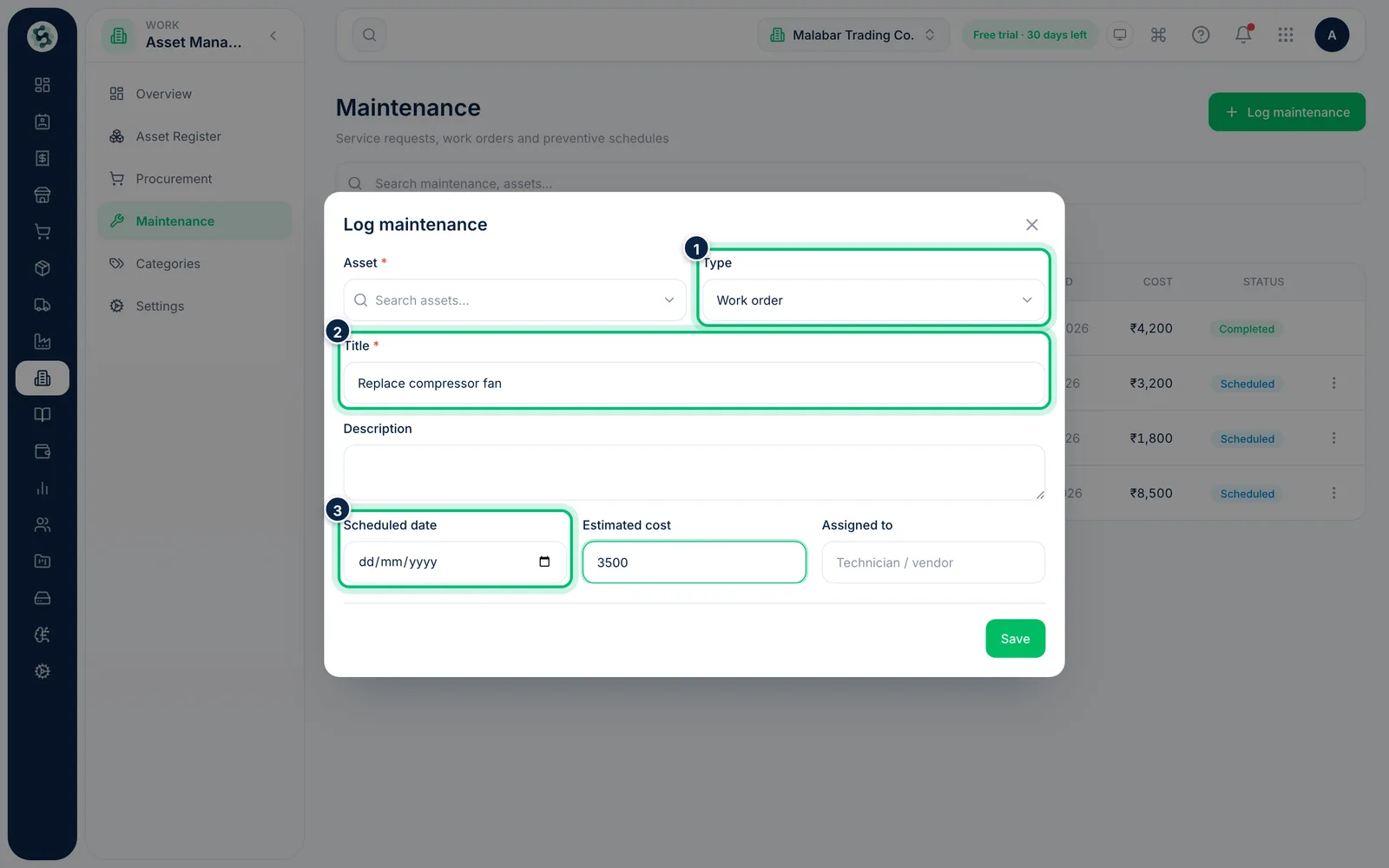Screen dimensions: 1389x868
Task: Select Maintenance in the side menu
Action: [x=194, y=221]
